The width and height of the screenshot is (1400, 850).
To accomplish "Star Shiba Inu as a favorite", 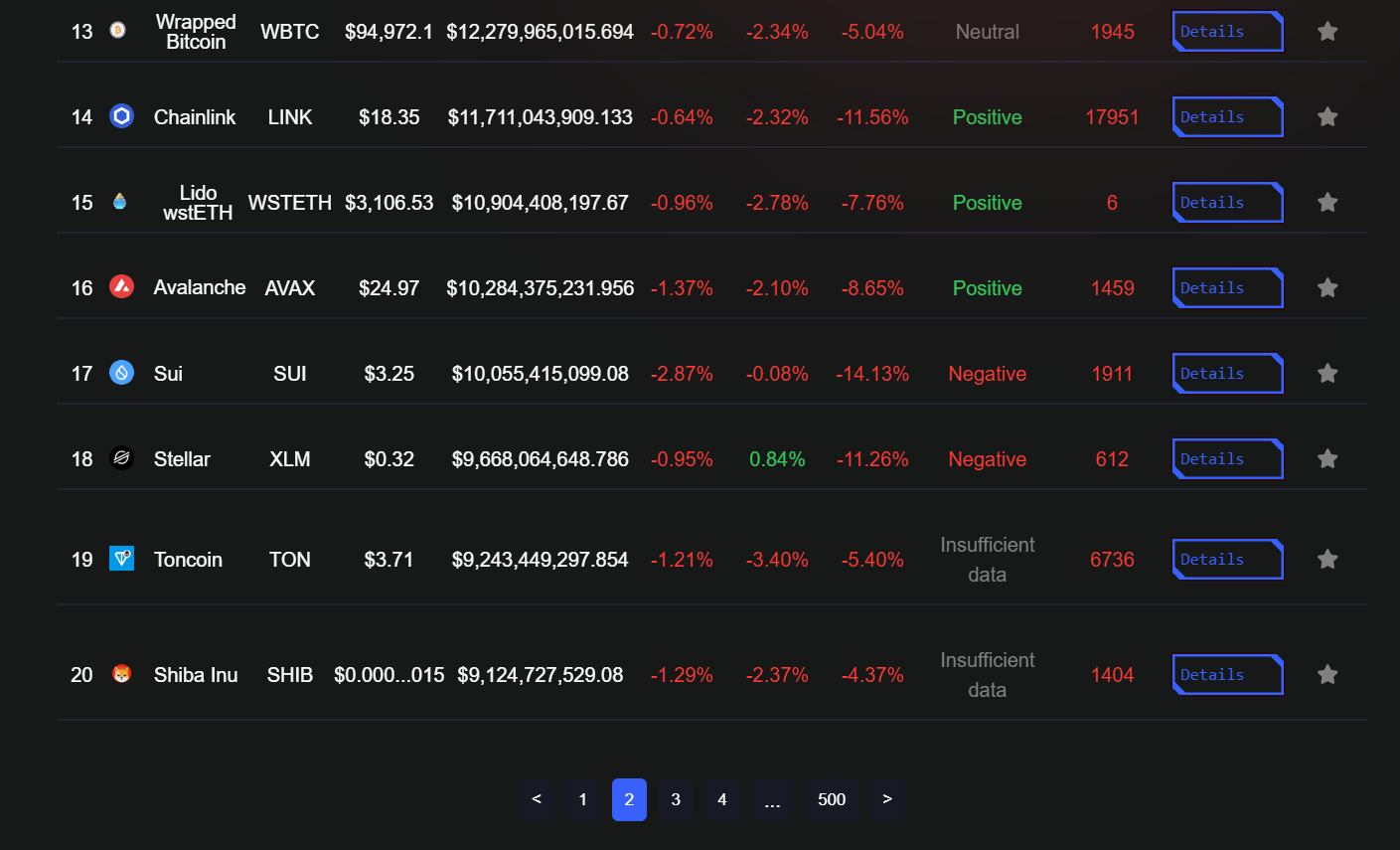I will pyautogui.click(x=1326, y=674).
